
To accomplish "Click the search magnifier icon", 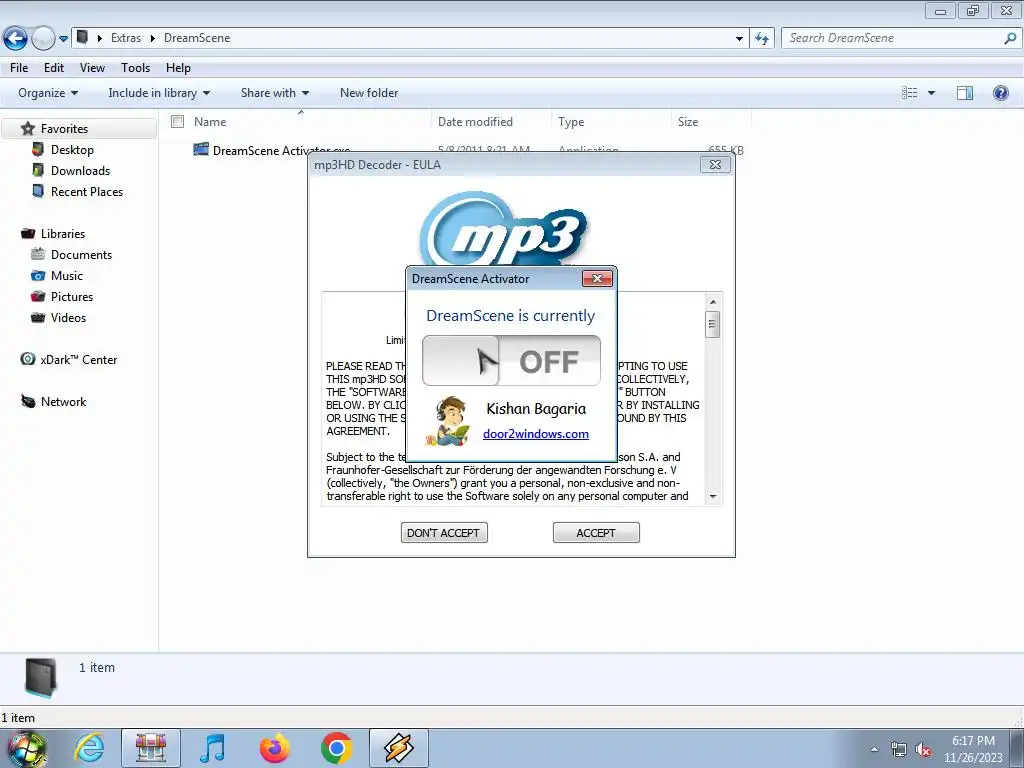I will pos(1010,38).
